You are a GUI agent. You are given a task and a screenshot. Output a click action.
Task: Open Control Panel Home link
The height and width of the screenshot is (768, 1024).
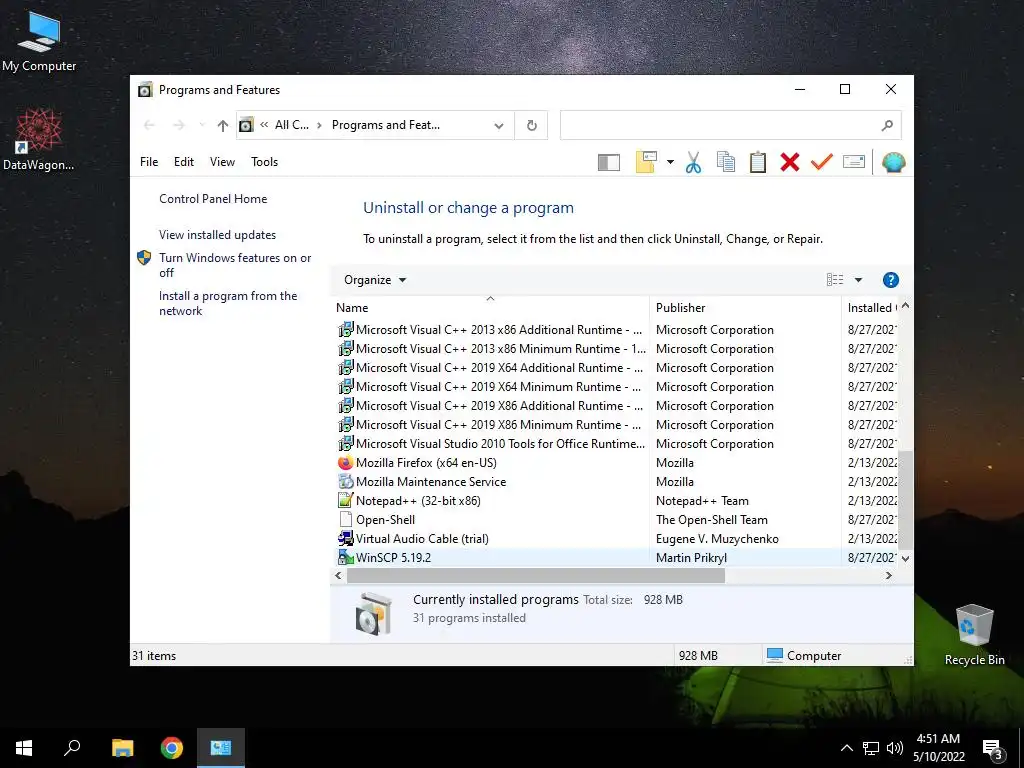pos(213,199)
